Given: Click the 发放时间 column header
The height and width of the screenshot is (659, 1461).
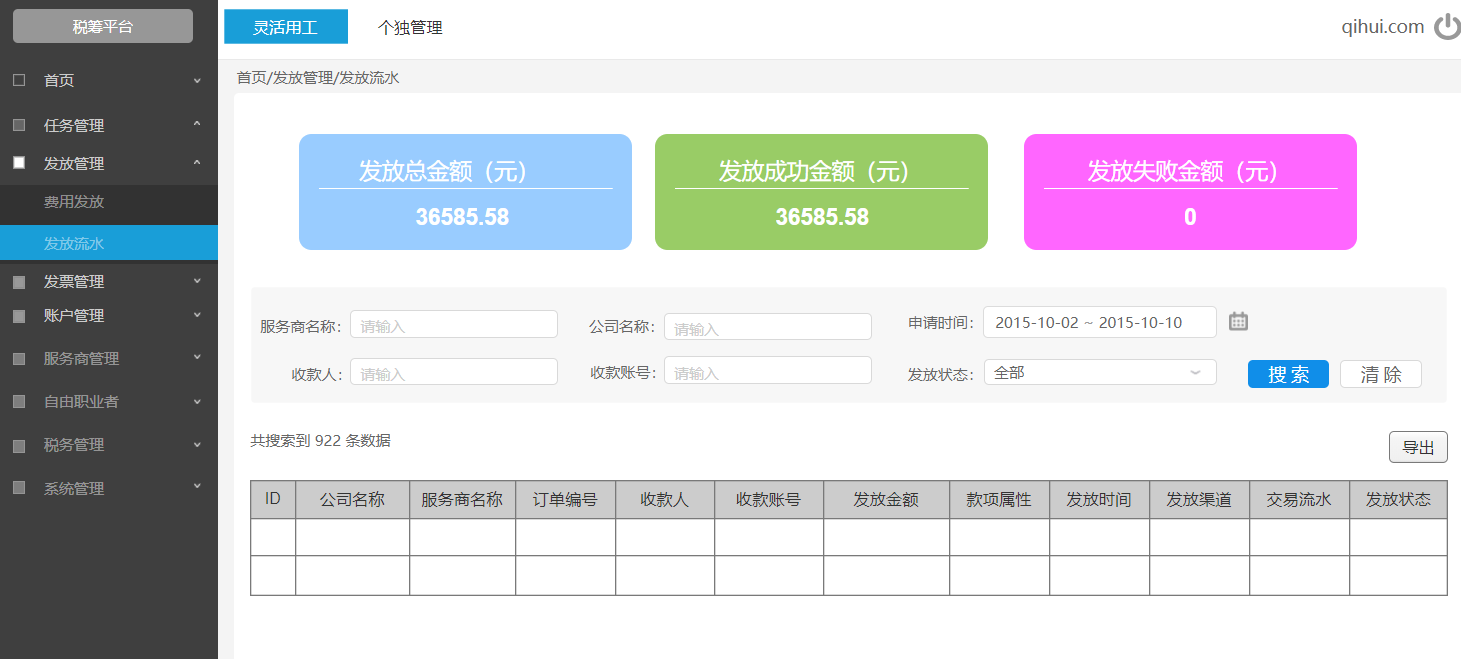Looking at the screenshot, I should tap(1099, 499).
